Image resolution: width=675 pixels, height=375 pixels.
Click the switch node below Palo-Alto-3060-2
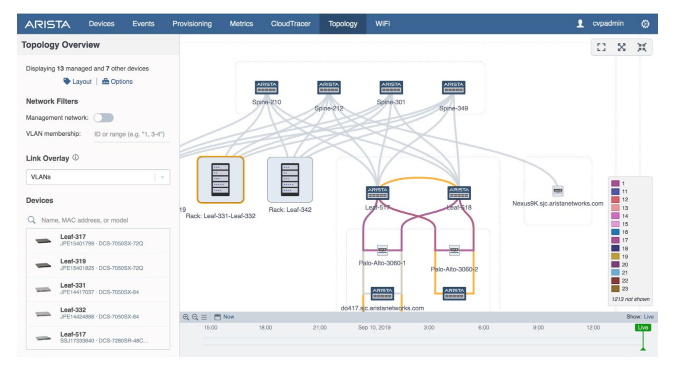[454, 293]
